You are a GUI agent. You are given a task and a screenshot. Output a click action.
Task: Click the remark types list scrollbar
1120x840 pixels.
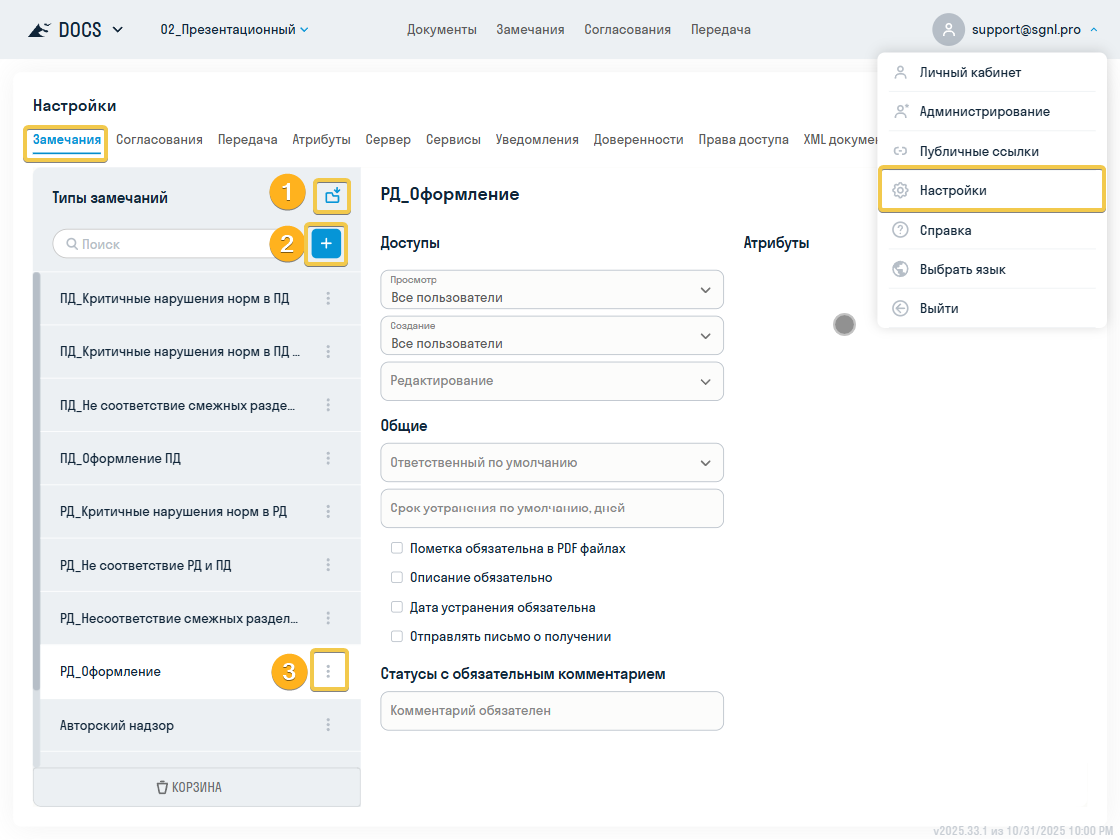click(37, 480)
